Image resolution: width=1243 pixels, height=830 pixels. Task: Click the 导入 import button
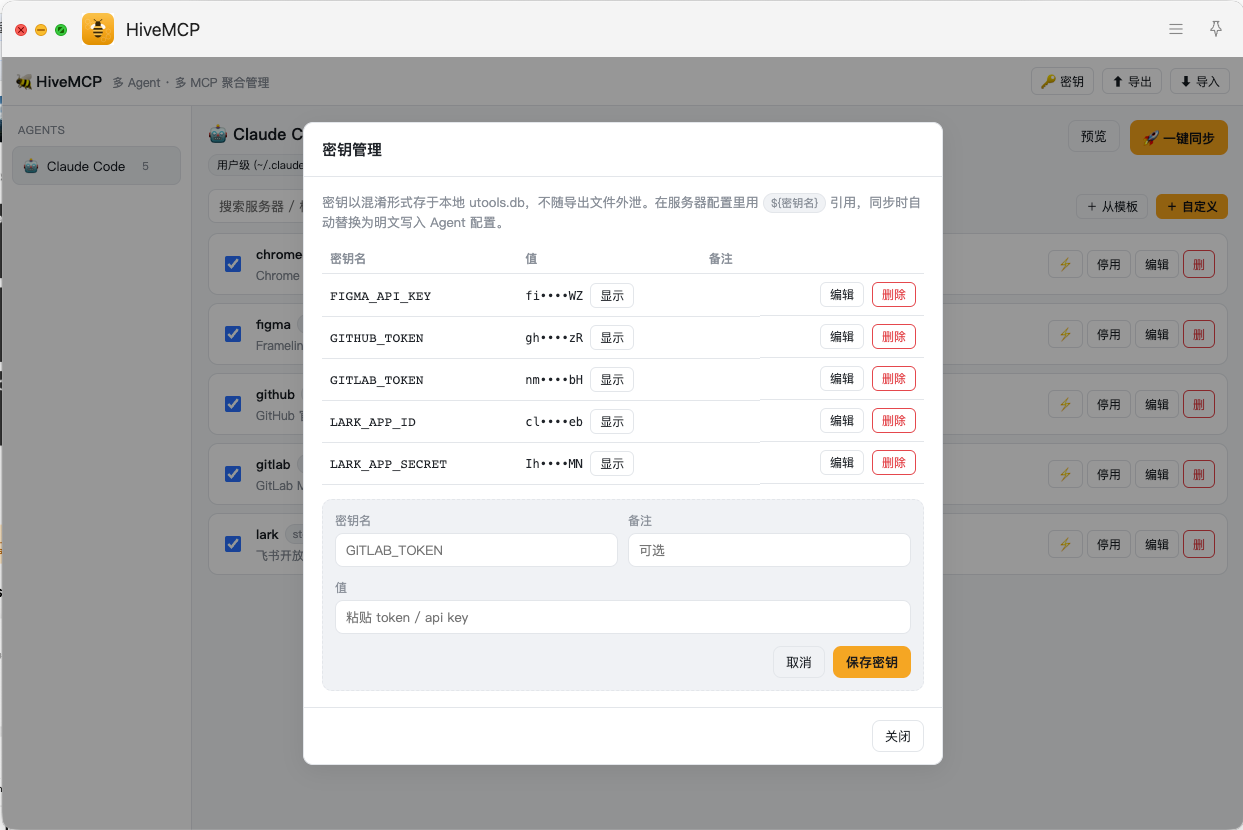(1199, 81)
